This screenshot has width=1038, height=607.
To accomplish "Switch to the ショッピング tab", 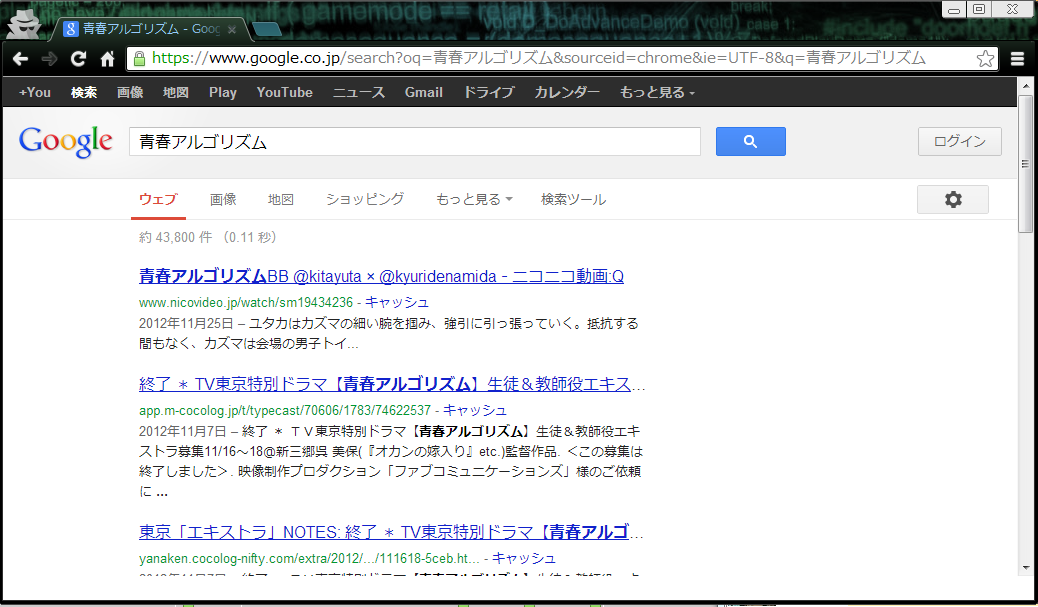I will [365, 199].
